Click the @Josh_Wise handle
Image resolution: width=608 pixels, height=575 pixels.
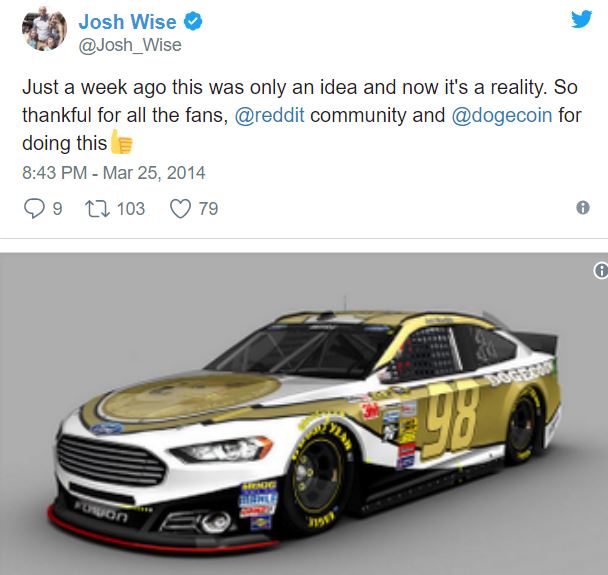pos(130,45)
